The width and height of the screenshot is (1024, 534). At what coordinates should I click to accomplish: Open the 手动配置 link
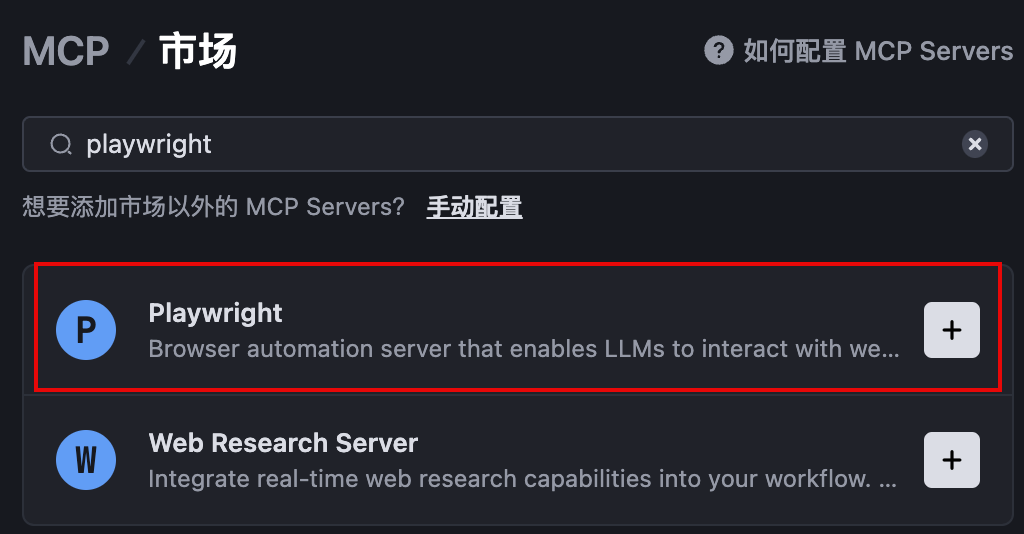click(x=474, y=207)
